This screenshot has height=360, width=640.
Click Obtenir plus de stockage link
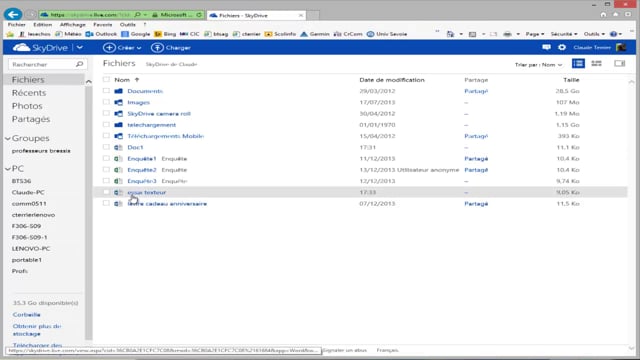click(37, 330)
